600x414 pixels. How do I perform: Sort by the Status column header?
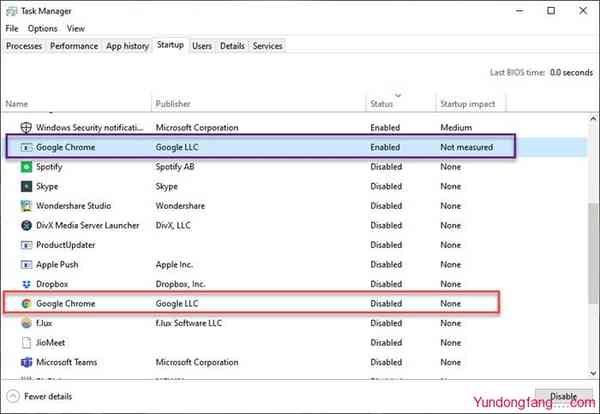[x=382, y=104]
